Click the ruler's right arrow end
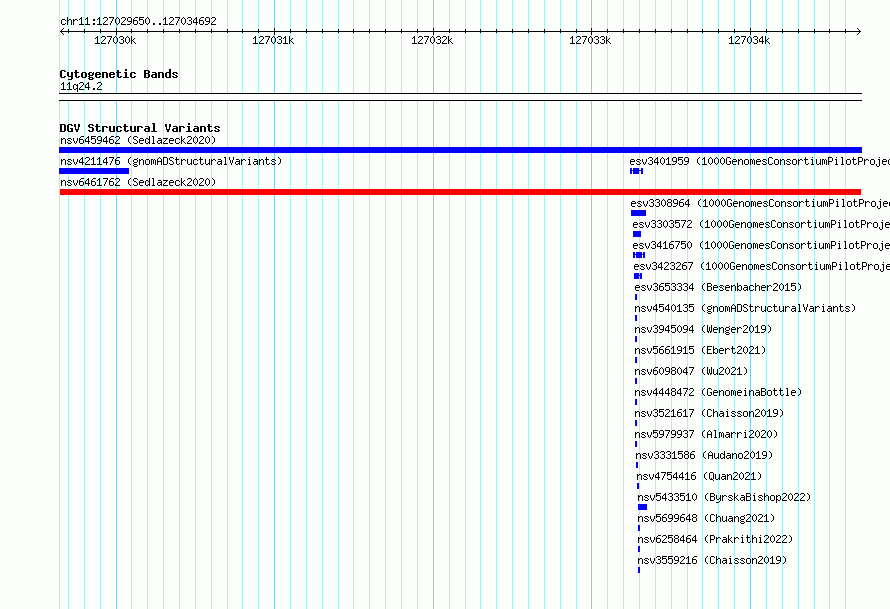 pyautogui.click(x=859, y=32)
